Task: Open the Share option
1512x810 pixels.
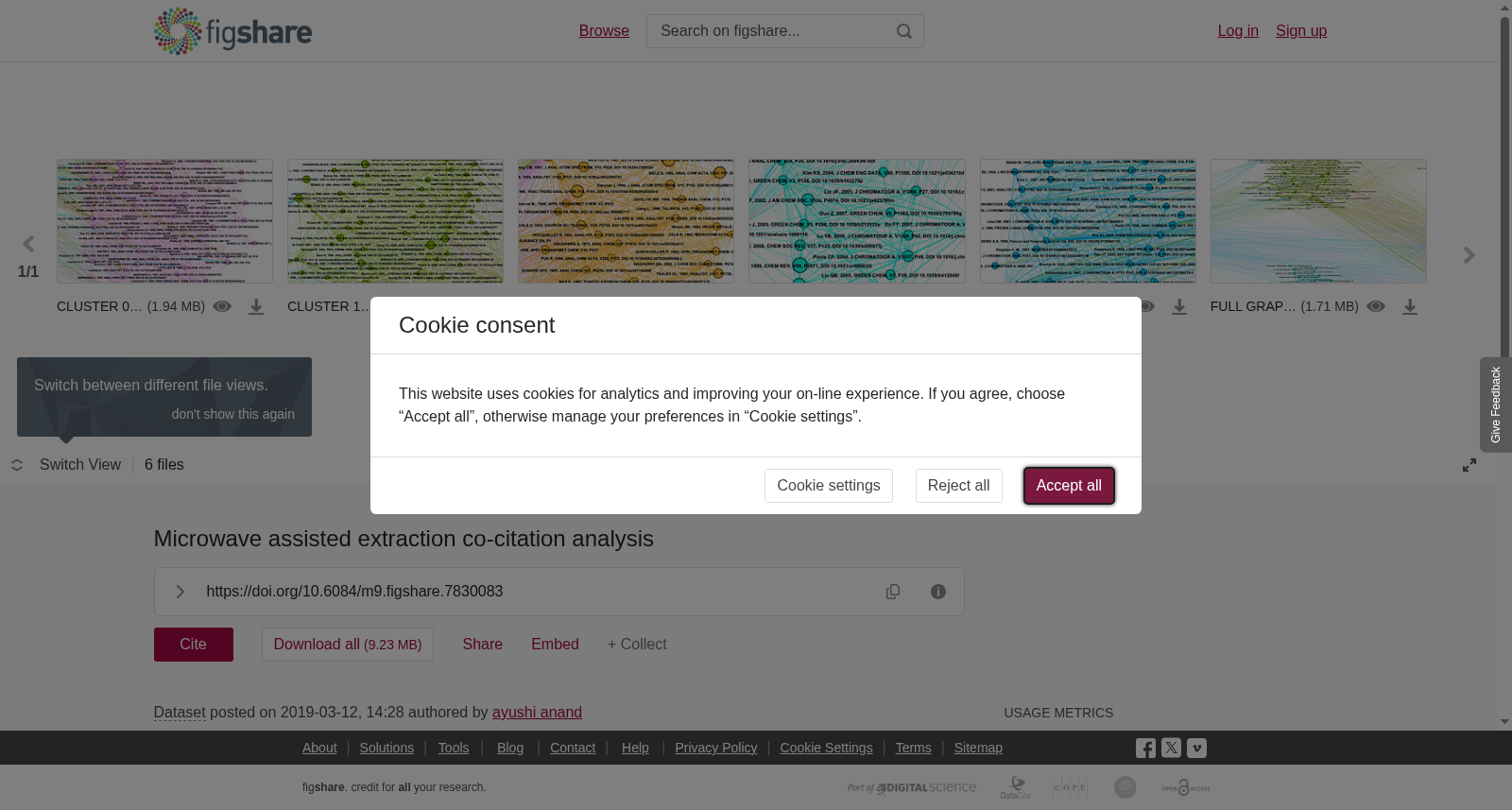Action: tap(483, 645)
